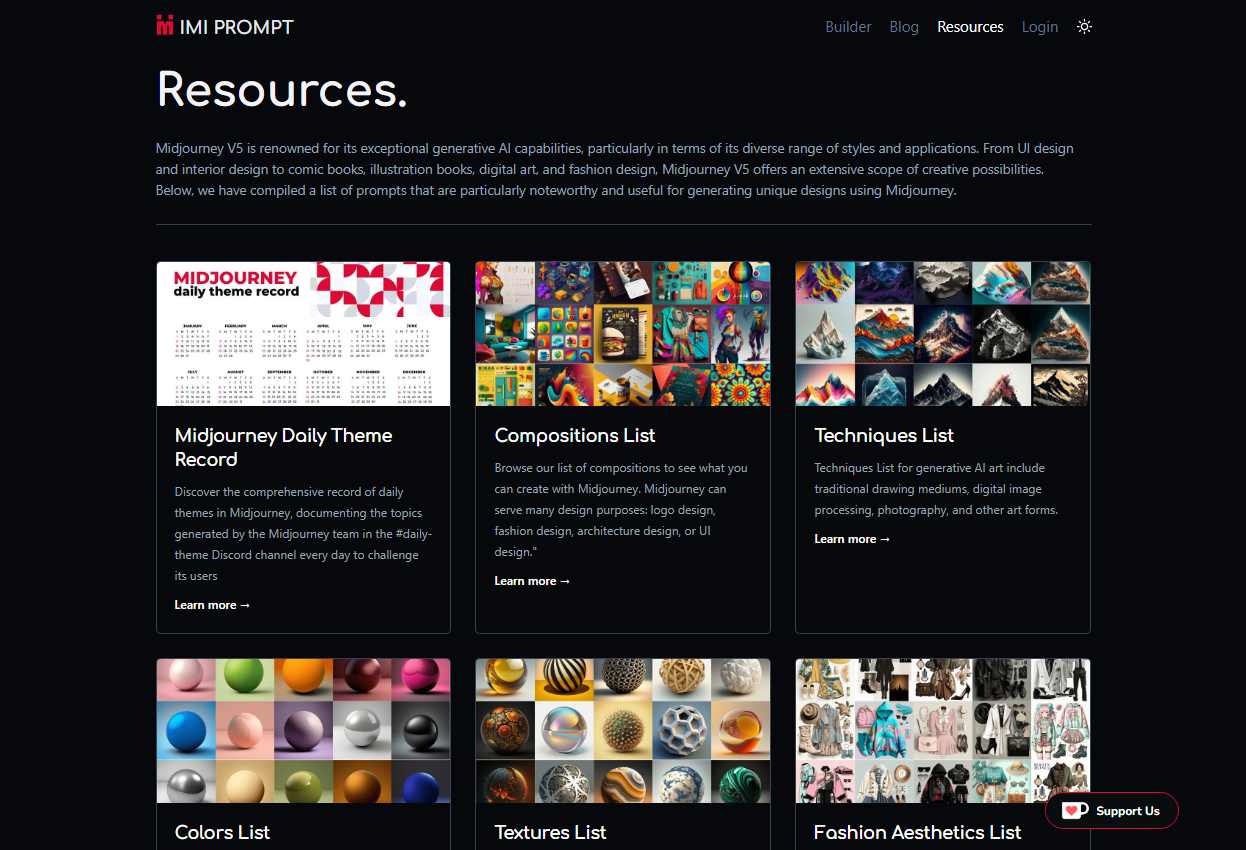Open Learn more under Compositions List

pyautogui.click(x=532, y=581)
